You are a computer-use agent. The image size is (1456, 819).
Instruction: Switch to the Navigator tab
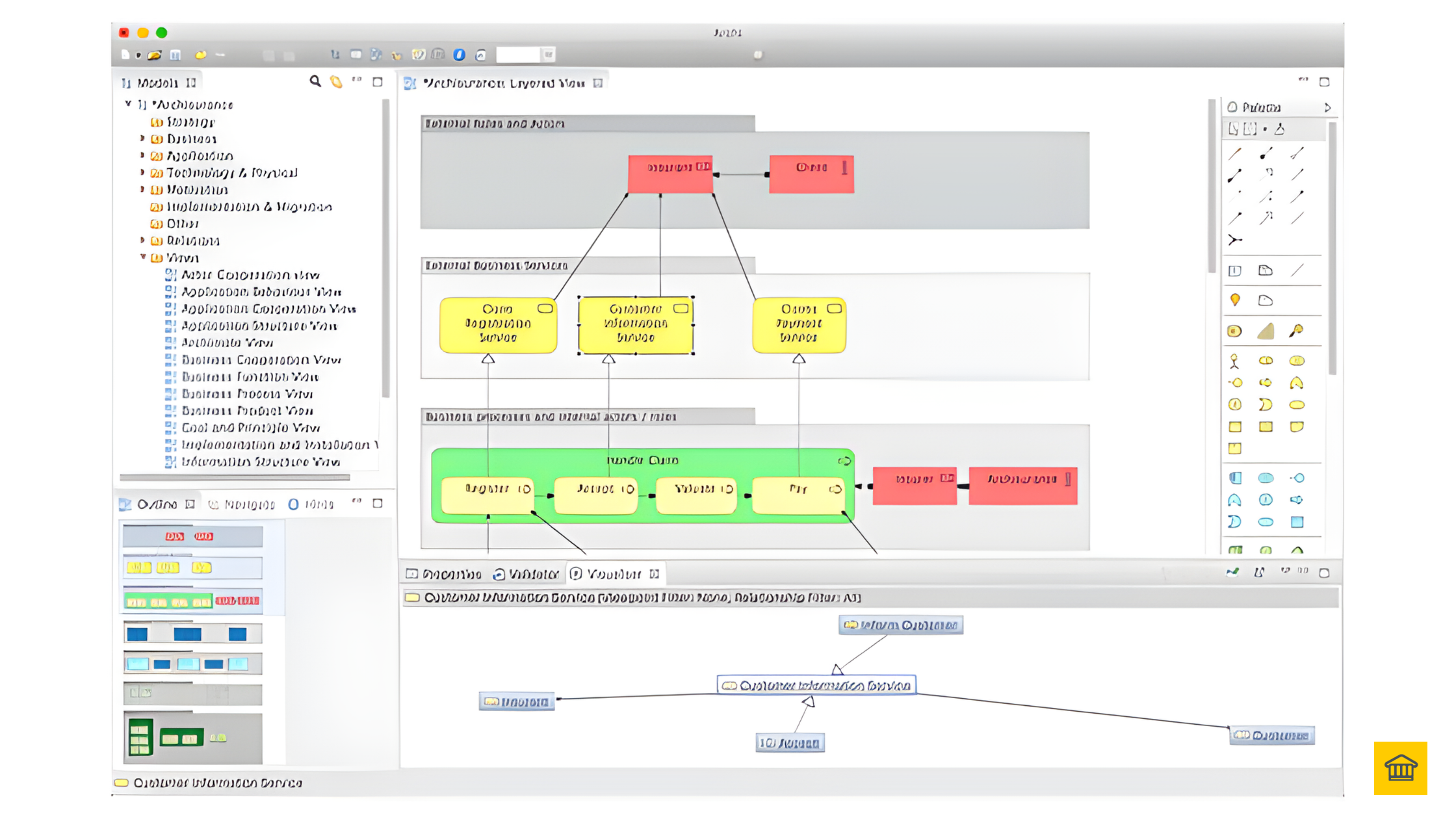click(x=241, y=504)
